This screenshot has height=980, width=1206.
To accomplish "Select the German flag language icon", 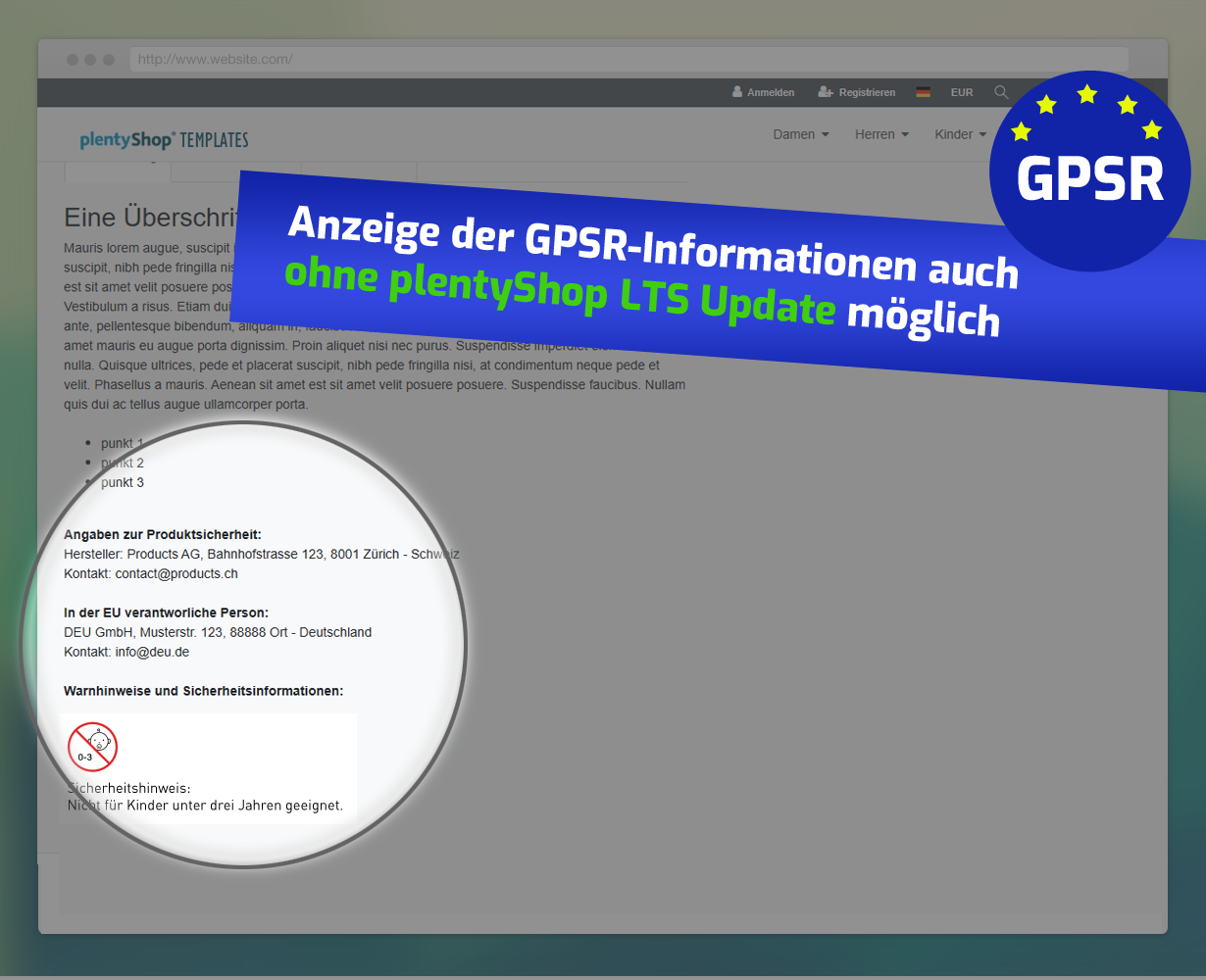I will click(923, 92).
